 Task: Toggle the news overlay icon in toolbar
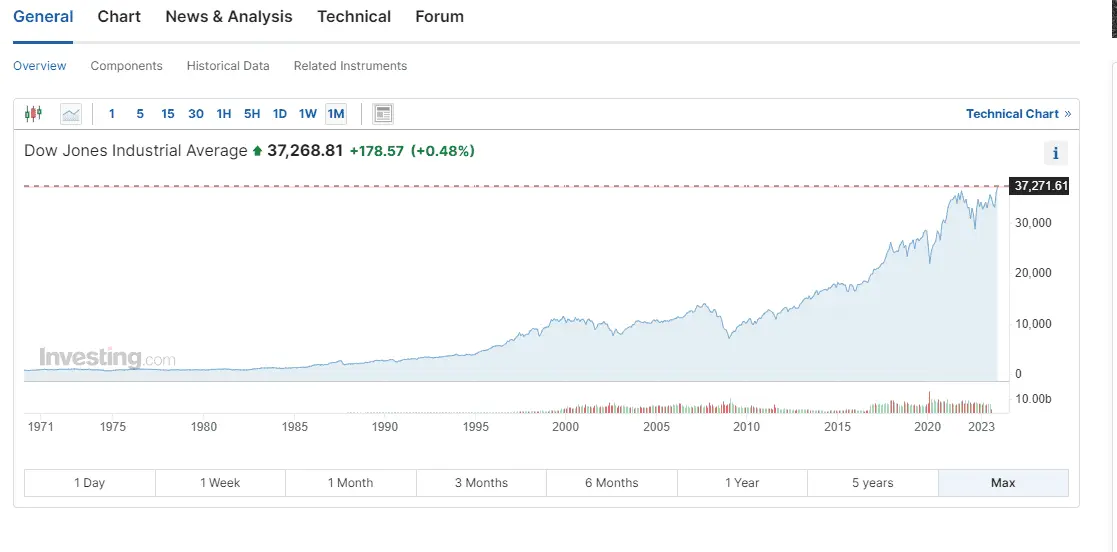[383, 114]
